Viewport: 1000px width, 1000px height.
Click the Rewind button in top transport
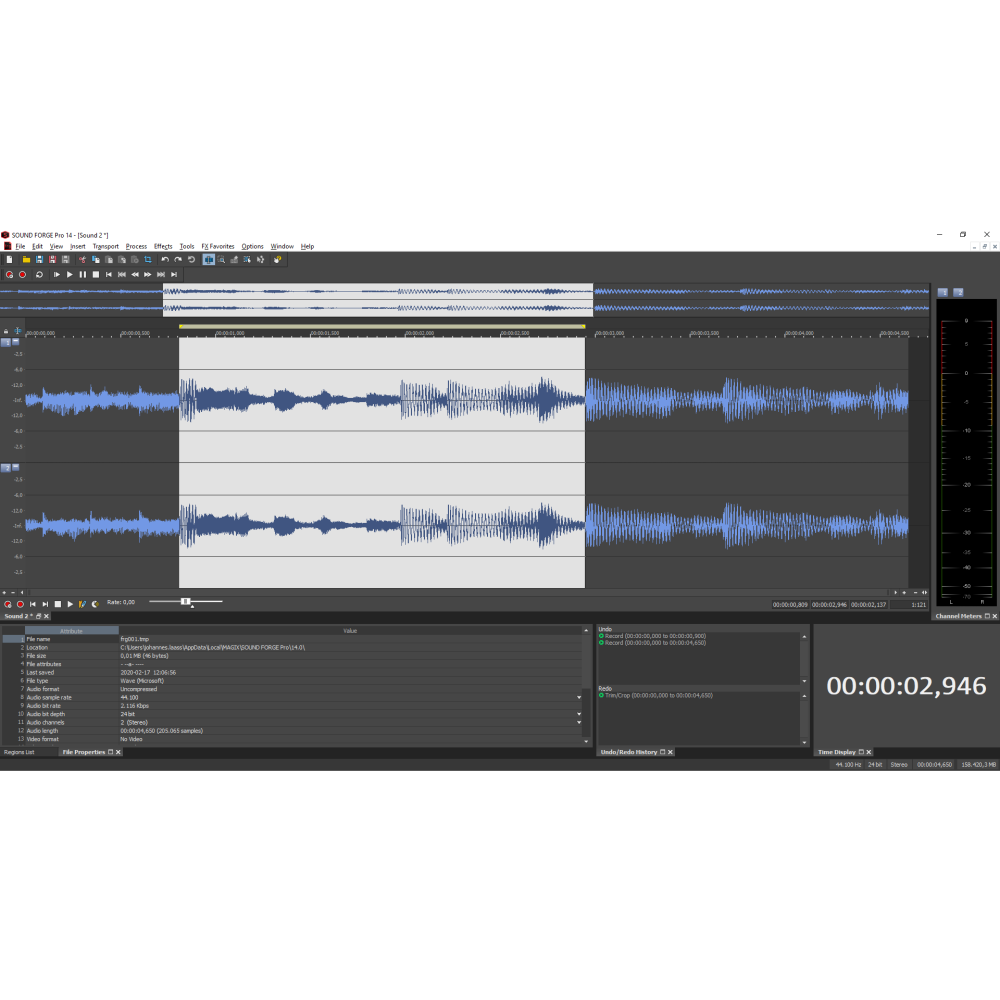tap(135, 274)
